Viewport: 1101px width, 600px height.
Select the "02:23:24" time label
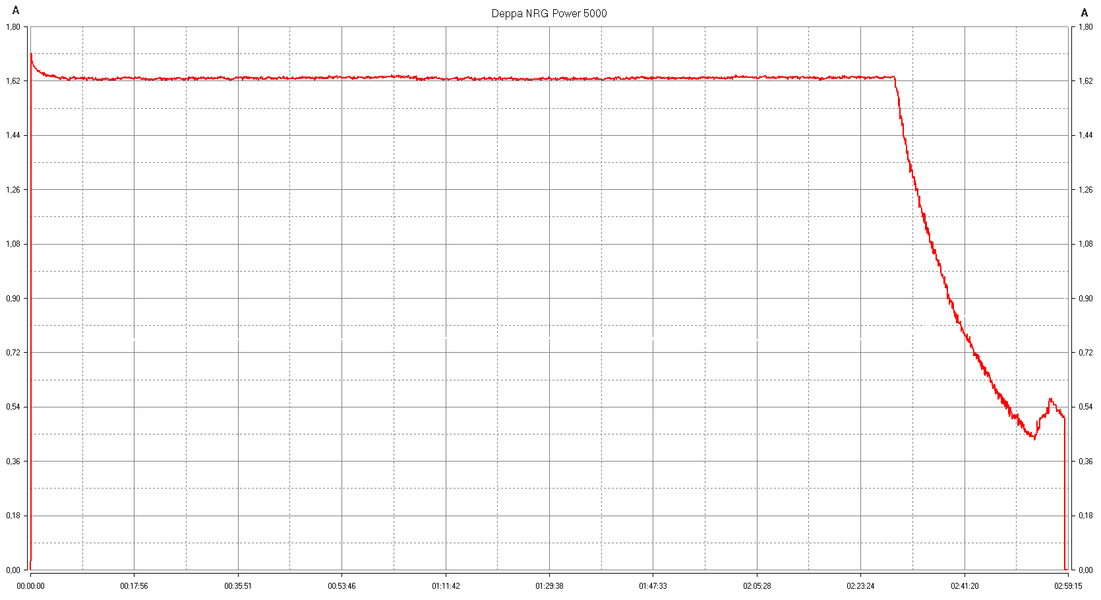[x=861, y=585]
